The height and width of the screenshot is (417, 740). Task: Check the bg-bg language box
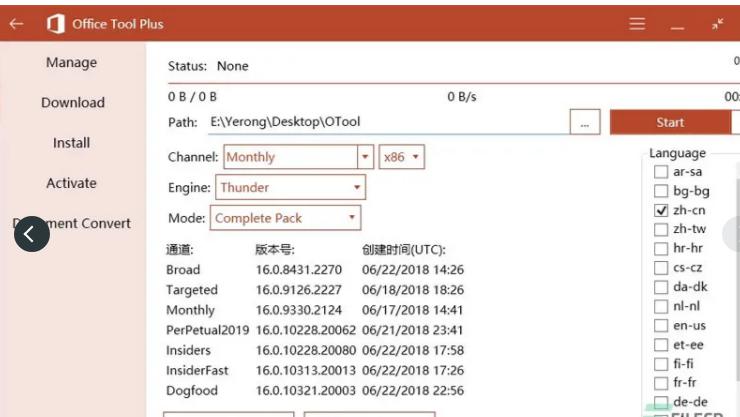pos(661,191)
